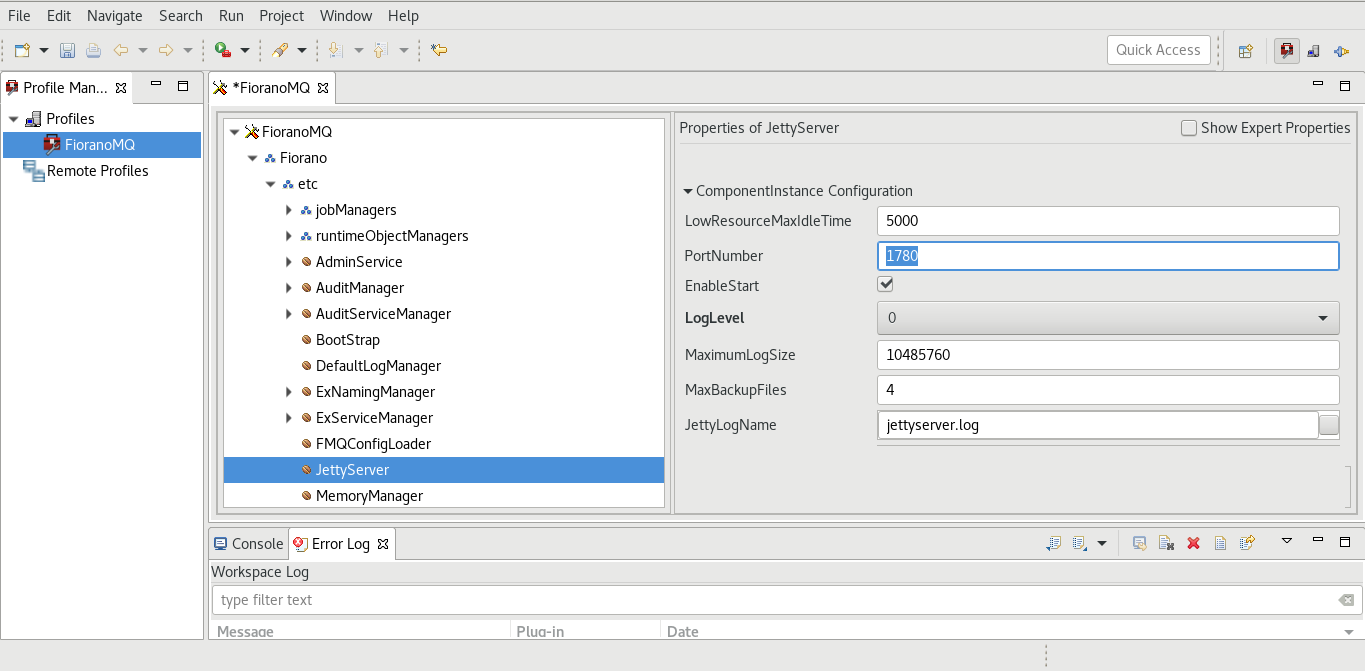Click the Open Perspective icon
The image size is (1365, 671).
click(1246, 50)
